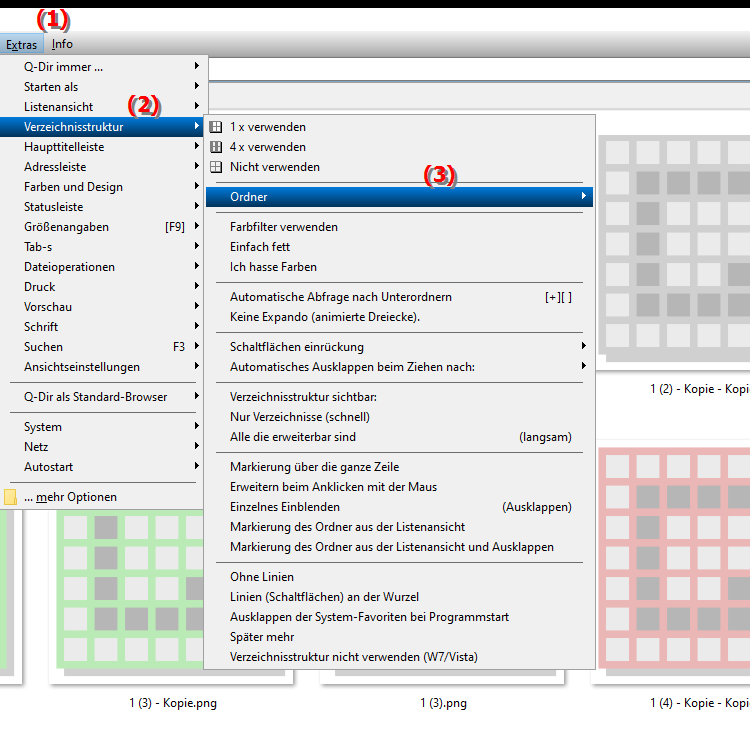The height and width of the screenshot is (750, 750).
Task: Click 'Nur Verzeichnisse (schnell)' entry
Action: tap(300, 417)
